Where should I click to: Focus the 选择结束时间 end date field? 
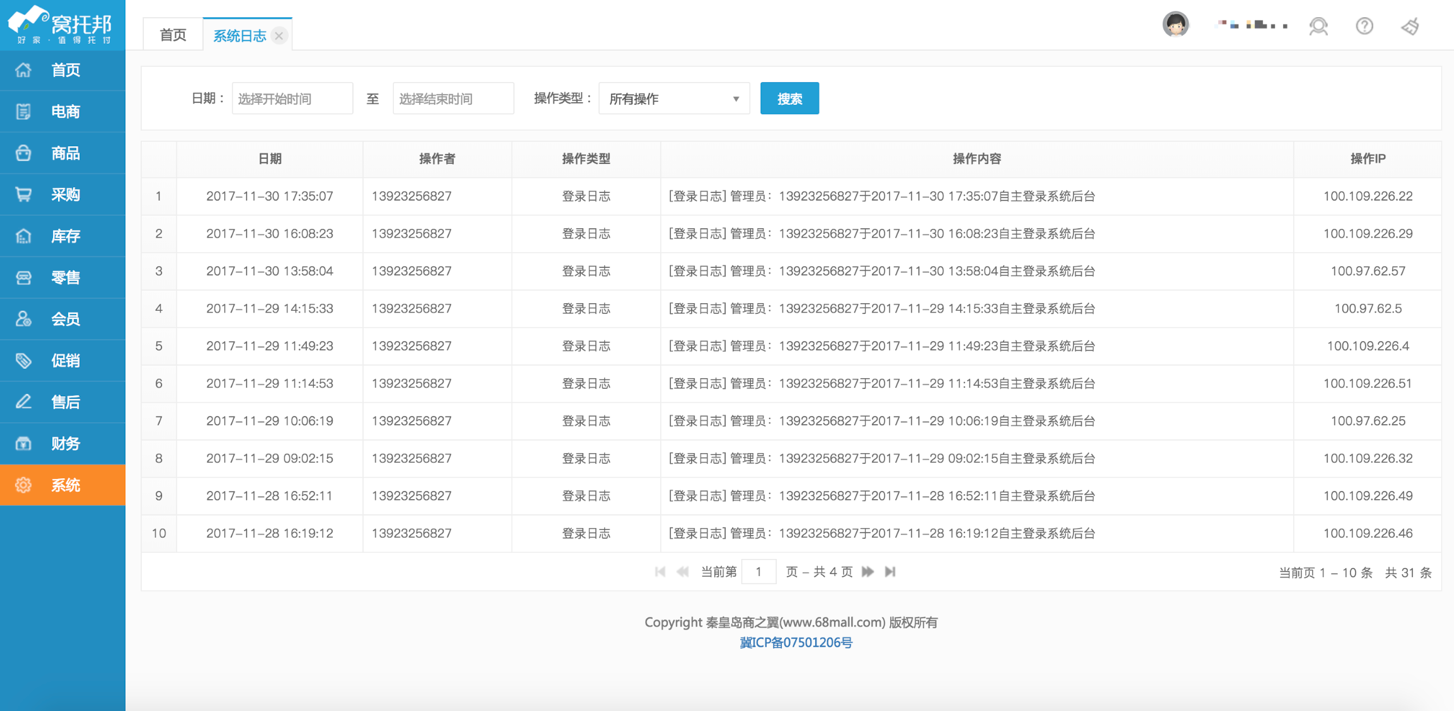tap(453, 99)
